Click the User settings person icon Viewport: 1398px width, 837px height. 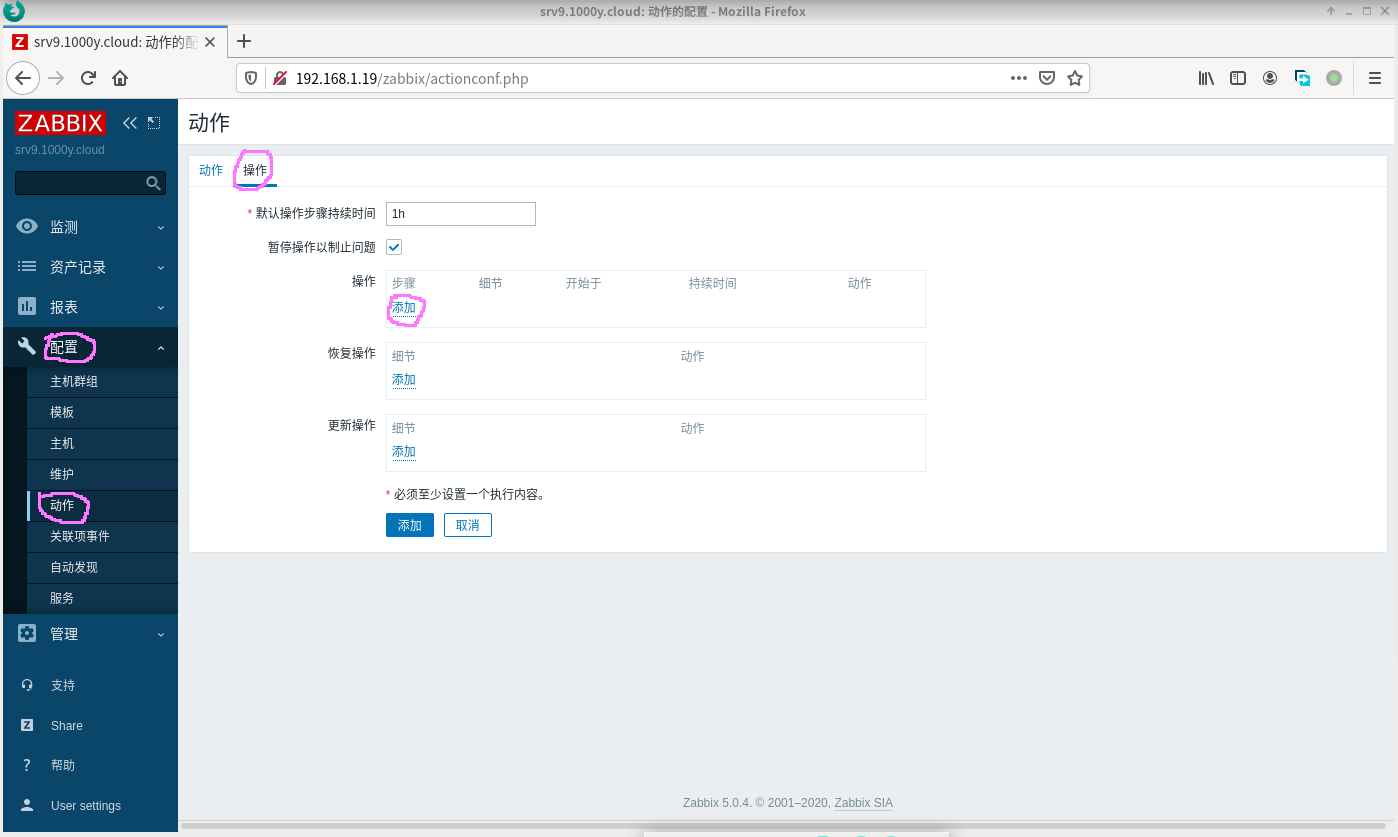coord(27,805)
